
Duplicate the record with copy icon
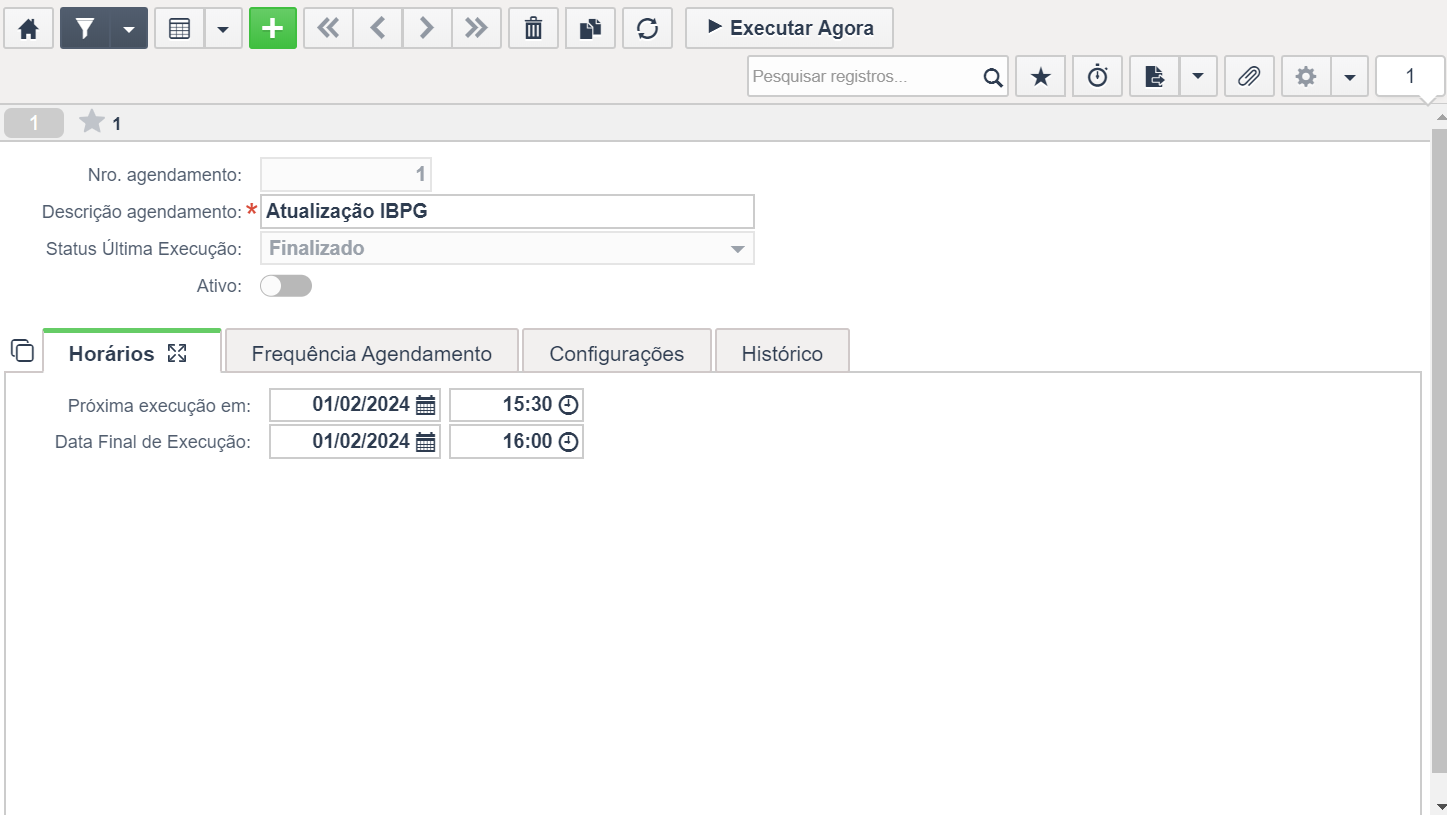tap(590, 28)
